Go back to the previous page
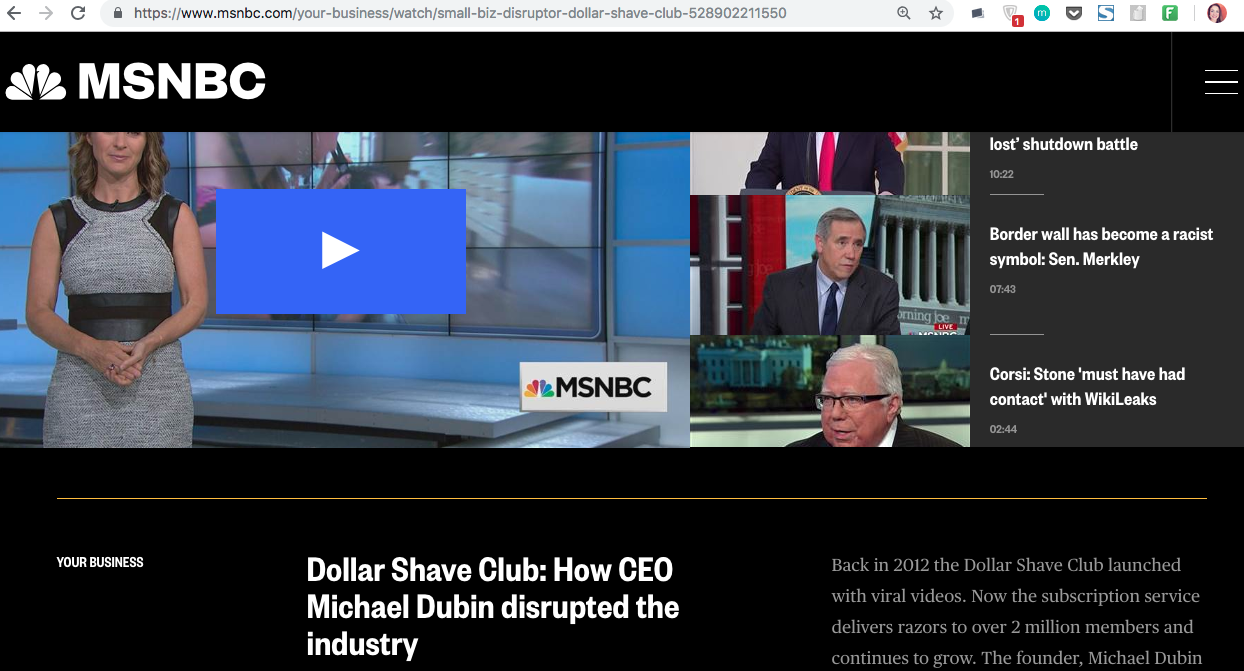 click(x=15, y=14)
